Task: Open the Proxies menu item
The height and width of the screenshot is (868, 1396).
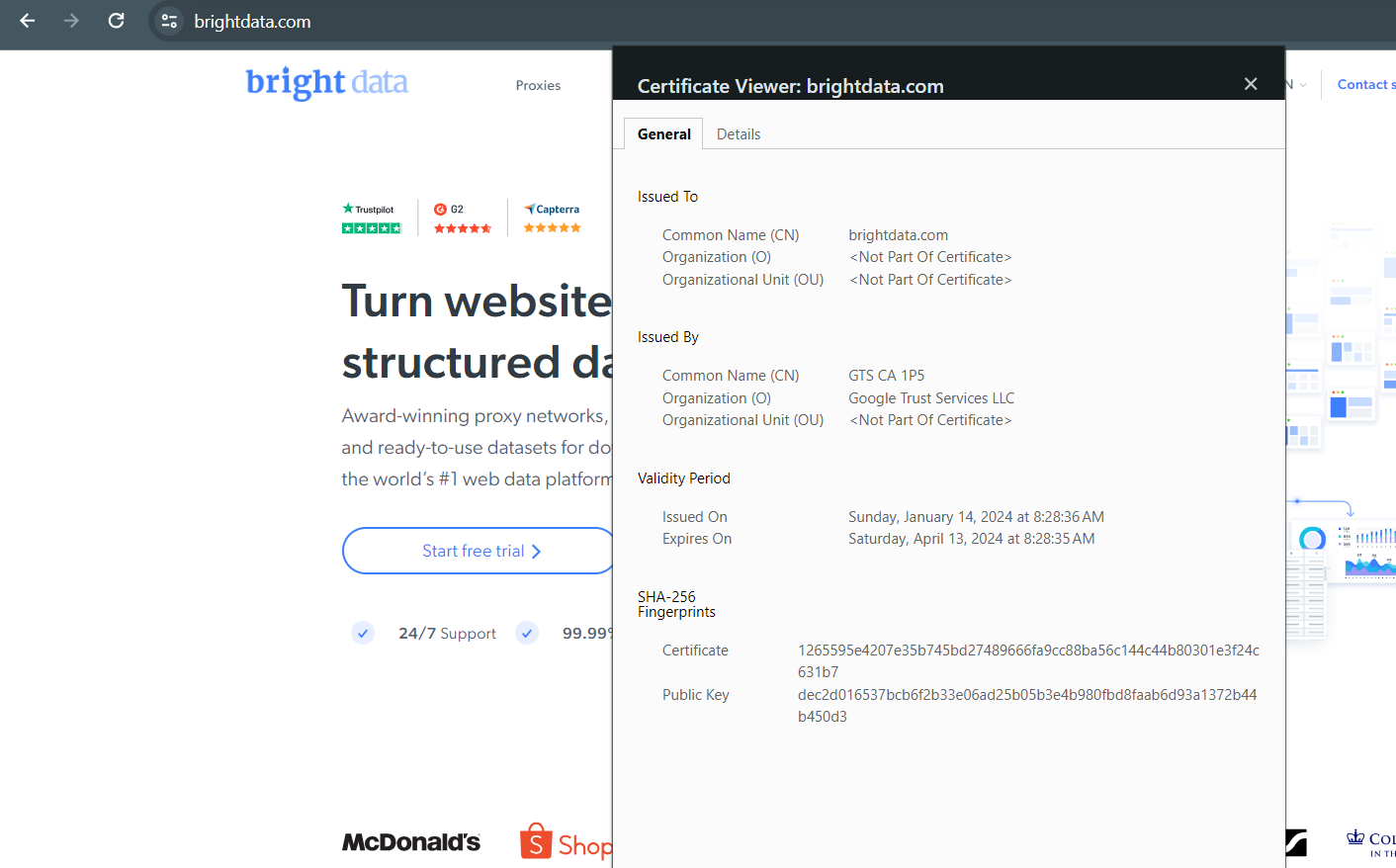Action: click(x=538, y=86)
